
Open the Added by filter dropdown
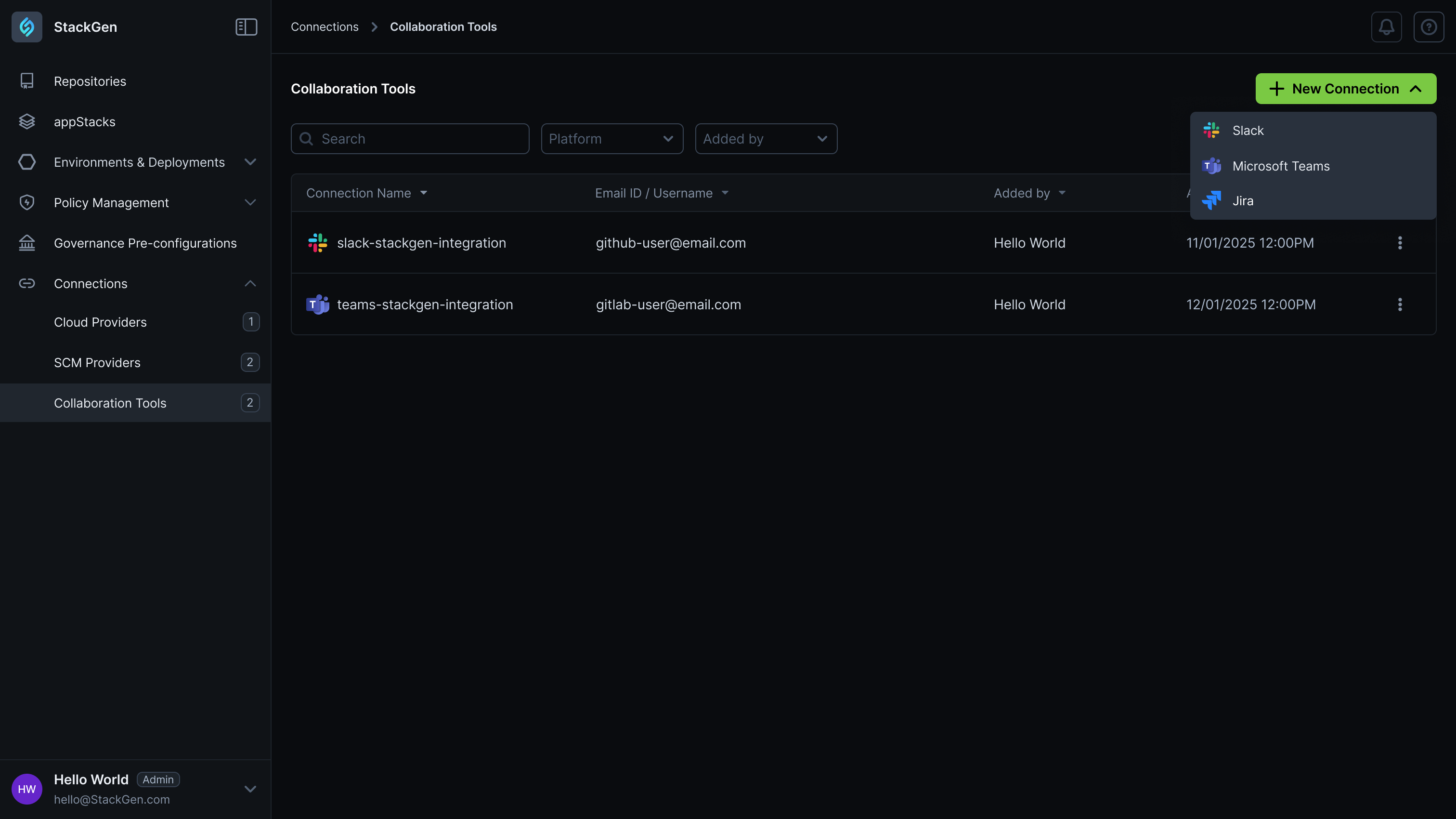(766, 139)
